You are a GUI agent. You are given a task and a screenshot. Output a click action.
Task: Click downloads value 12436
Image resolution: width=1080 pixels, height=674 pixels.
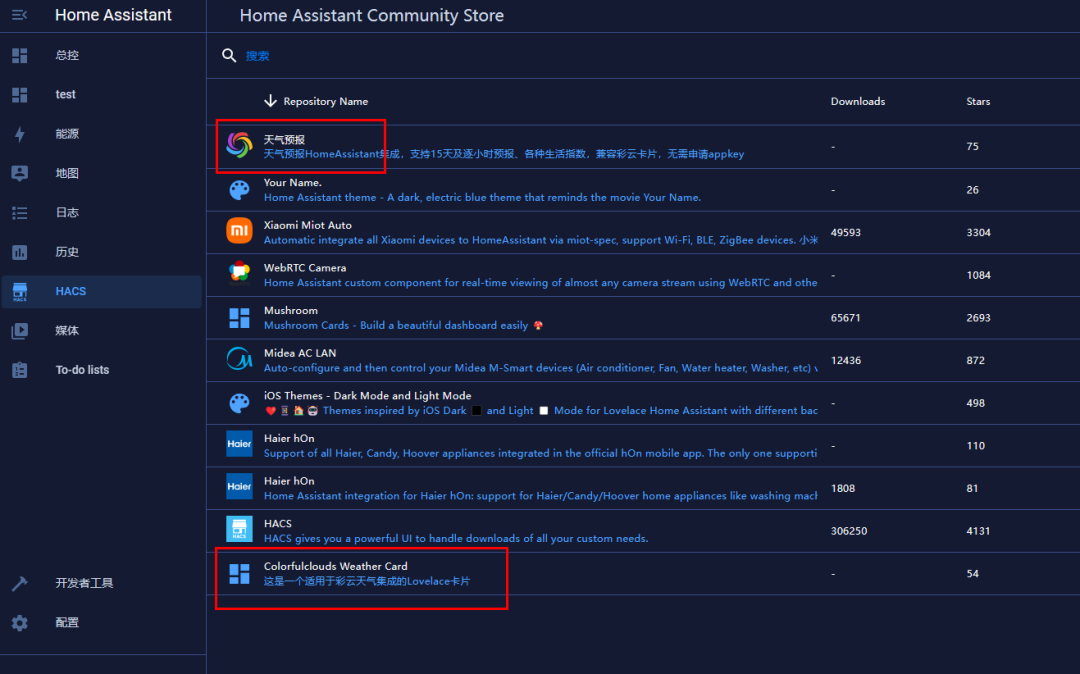pos(845,361)
